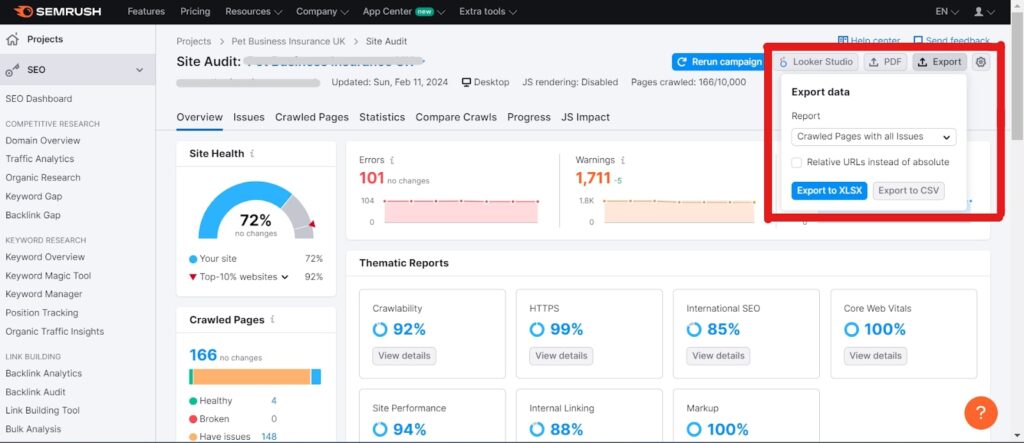The width and height of the screenshot is (1024, 443).
Task: Click the Core Web Vitals ring icon
Action: pos(851,329)
